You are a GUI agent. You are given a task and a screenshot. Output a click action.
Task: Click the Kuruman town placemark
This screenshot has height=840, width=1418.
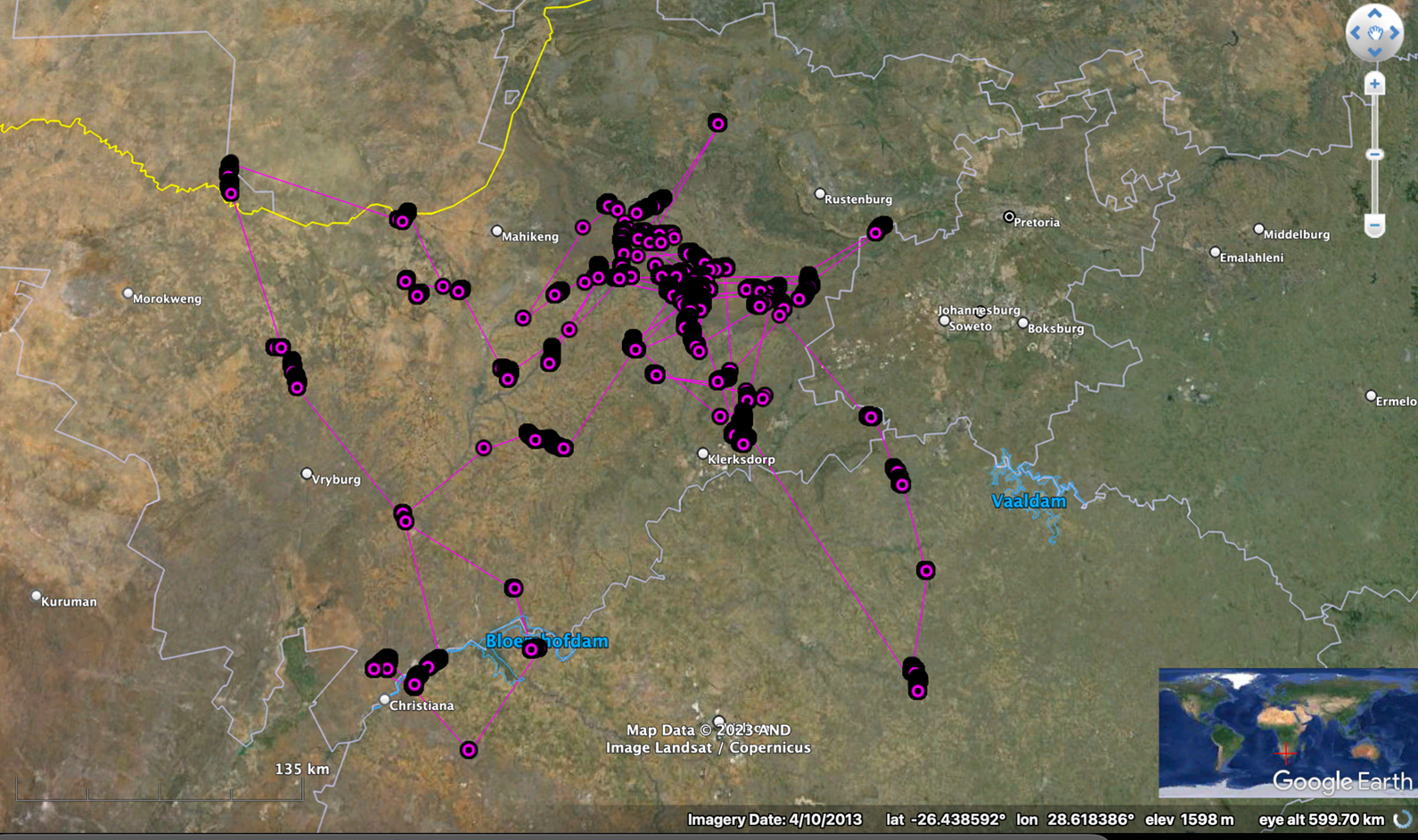[x=37, y=596]
